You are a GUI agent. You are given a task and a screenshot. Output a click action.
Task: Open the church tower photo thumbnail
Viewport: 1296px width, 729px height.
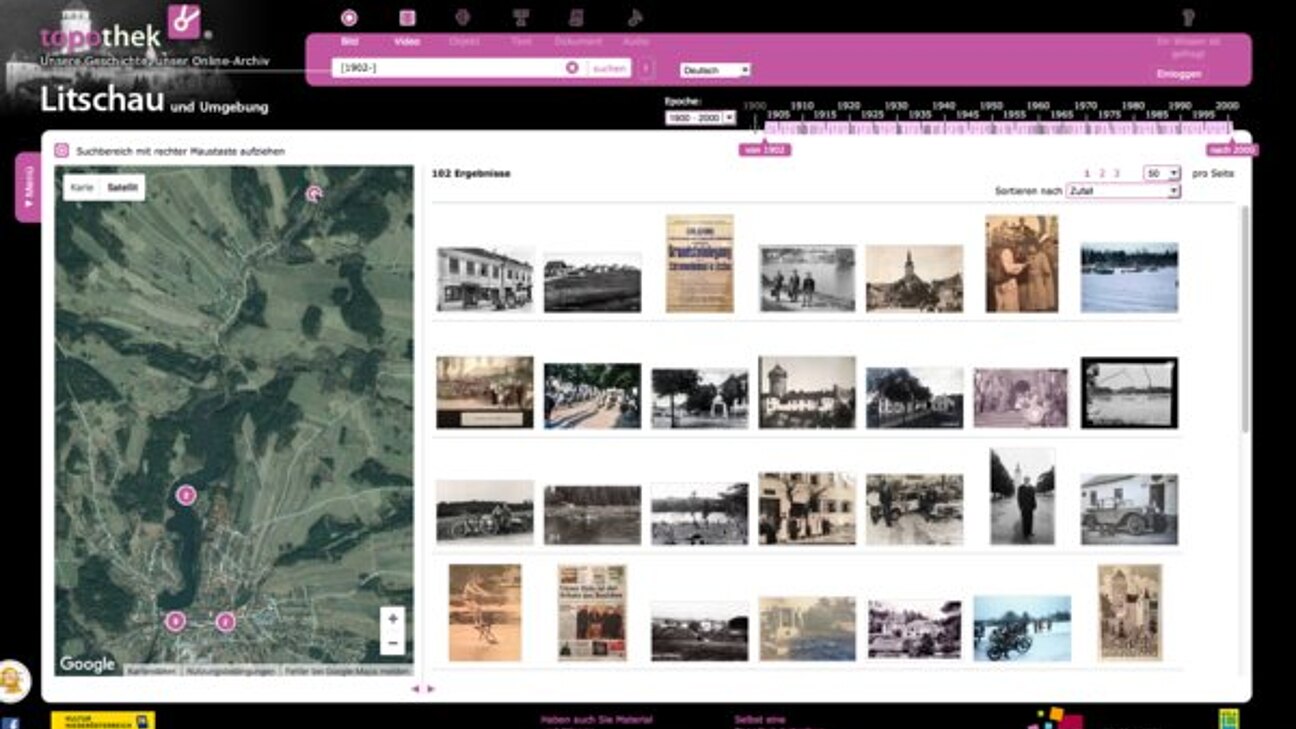[x=914, y=279]
